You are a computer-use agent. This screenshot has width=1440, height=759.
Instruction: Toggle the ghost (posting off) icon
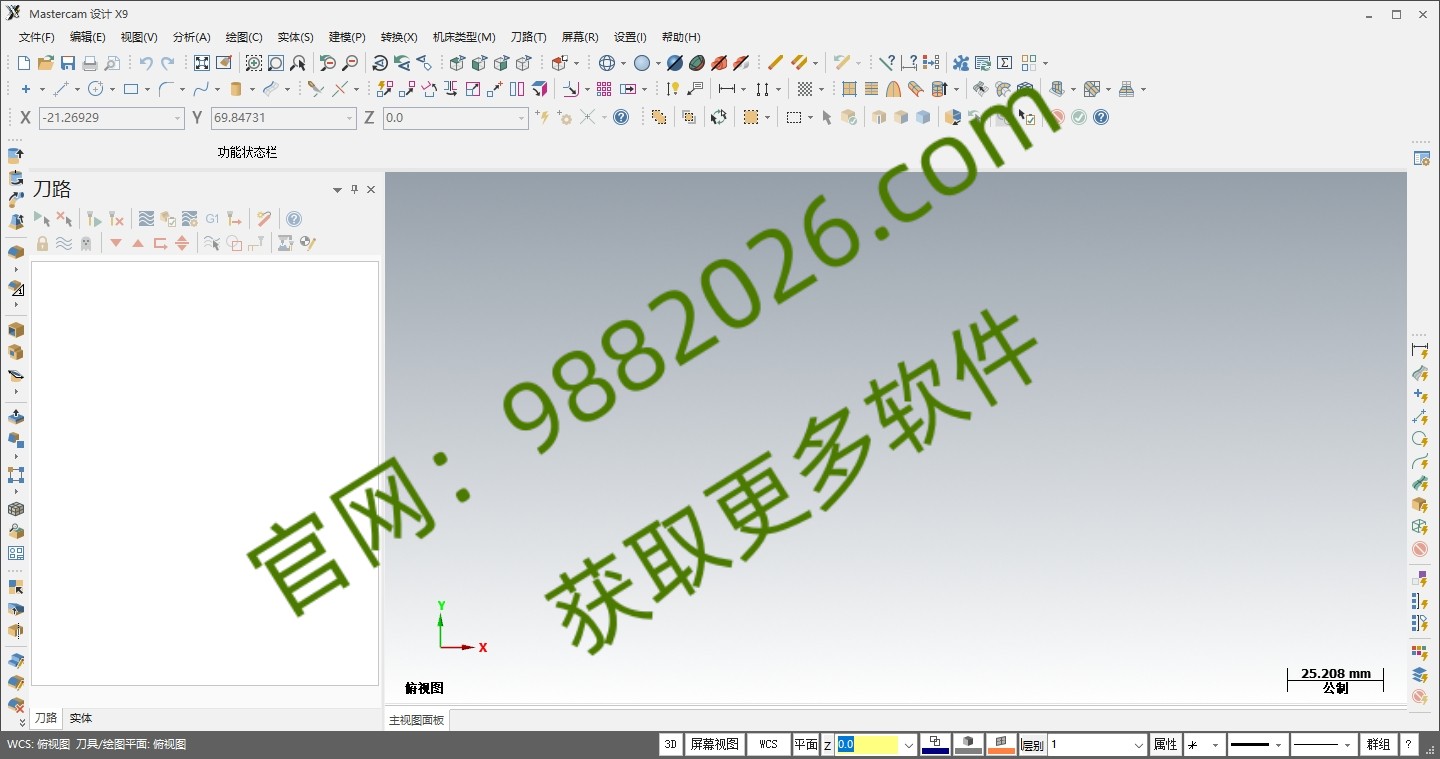(86, 243)
